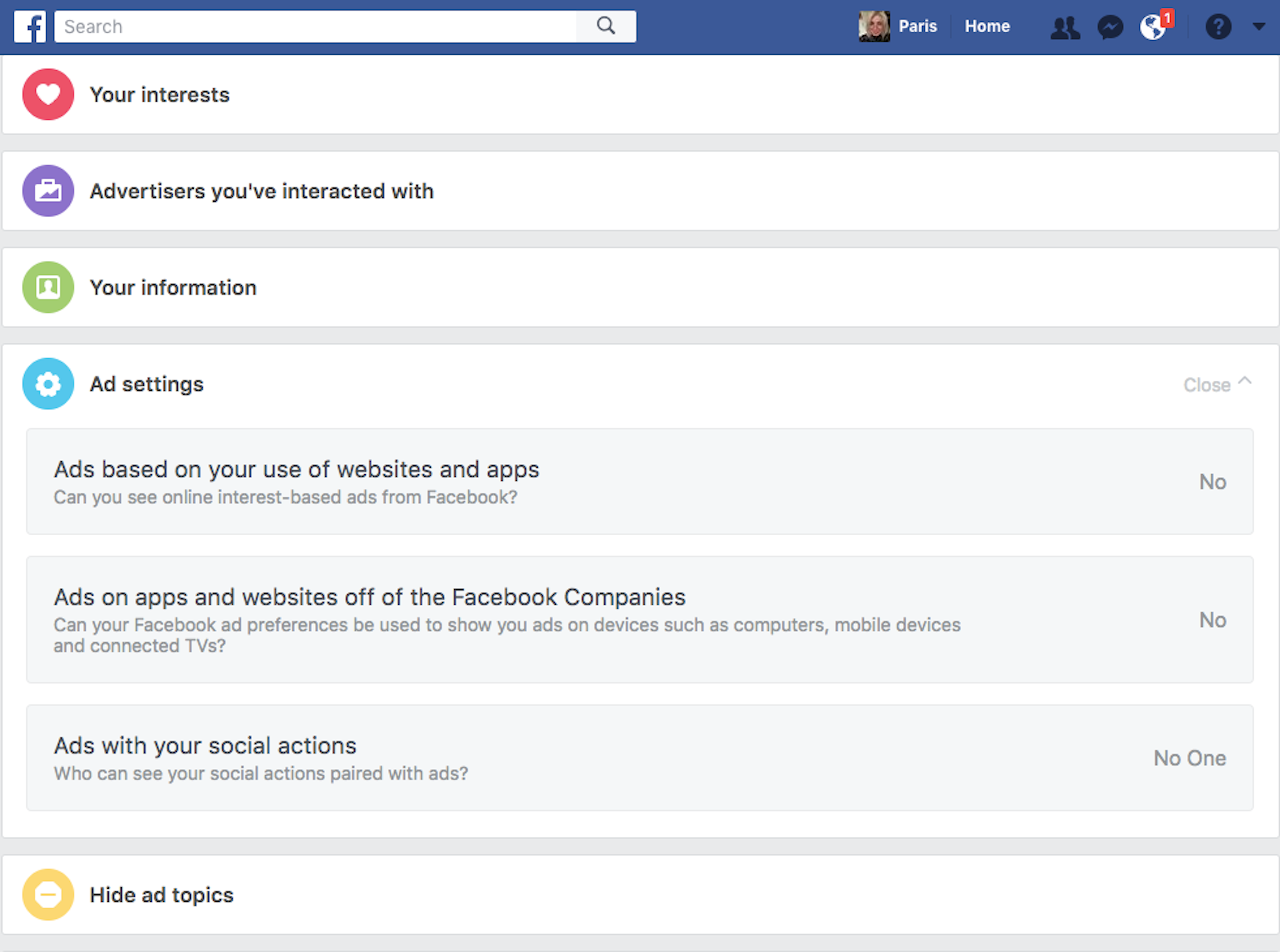The width and height of the screenshot is (1280, 952).
Task: Click the red heart Your interests icon
Action: coord(48,95)
